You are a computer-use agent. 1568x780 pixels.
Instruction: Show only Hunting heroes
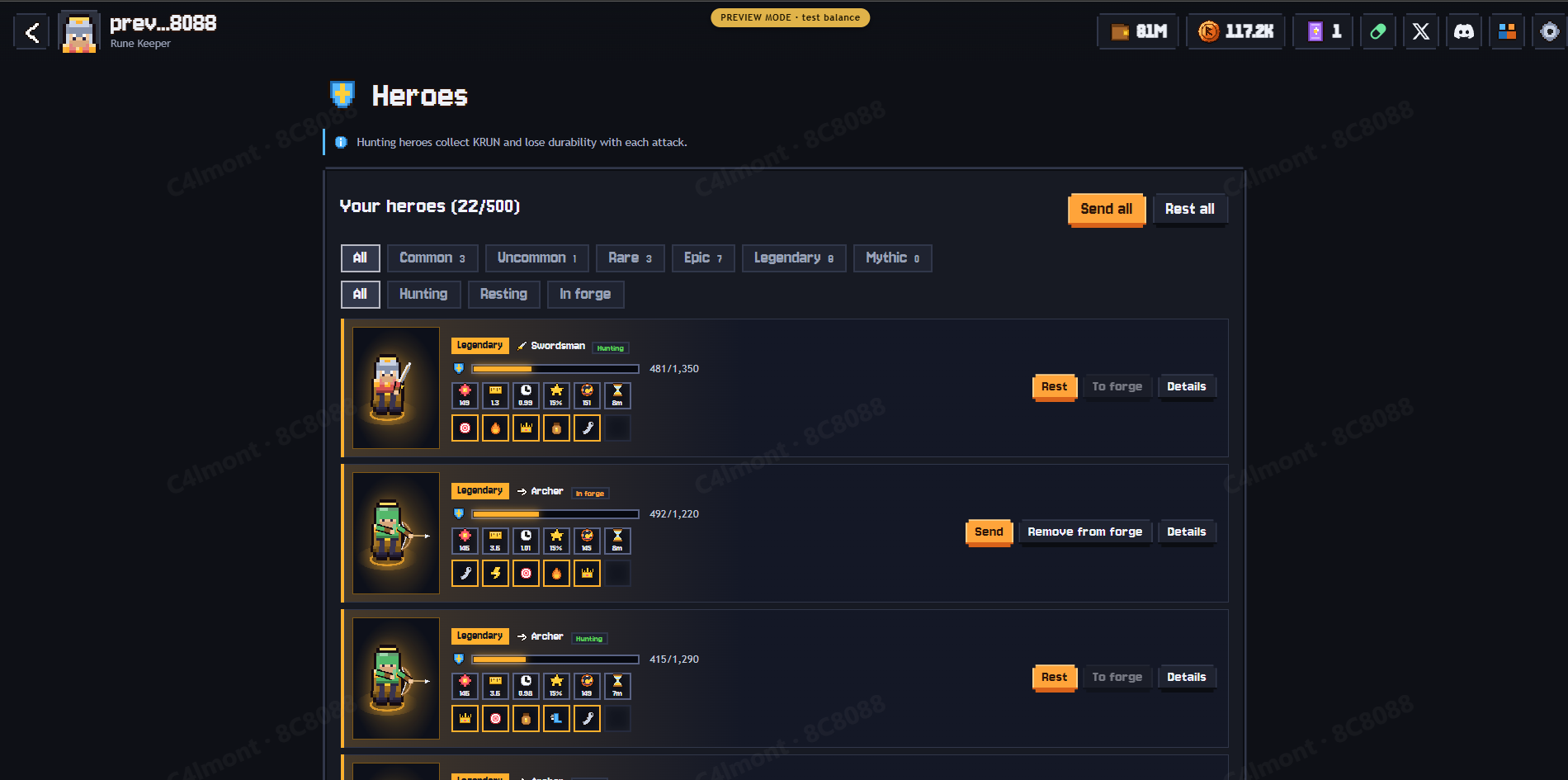point(423,294)
